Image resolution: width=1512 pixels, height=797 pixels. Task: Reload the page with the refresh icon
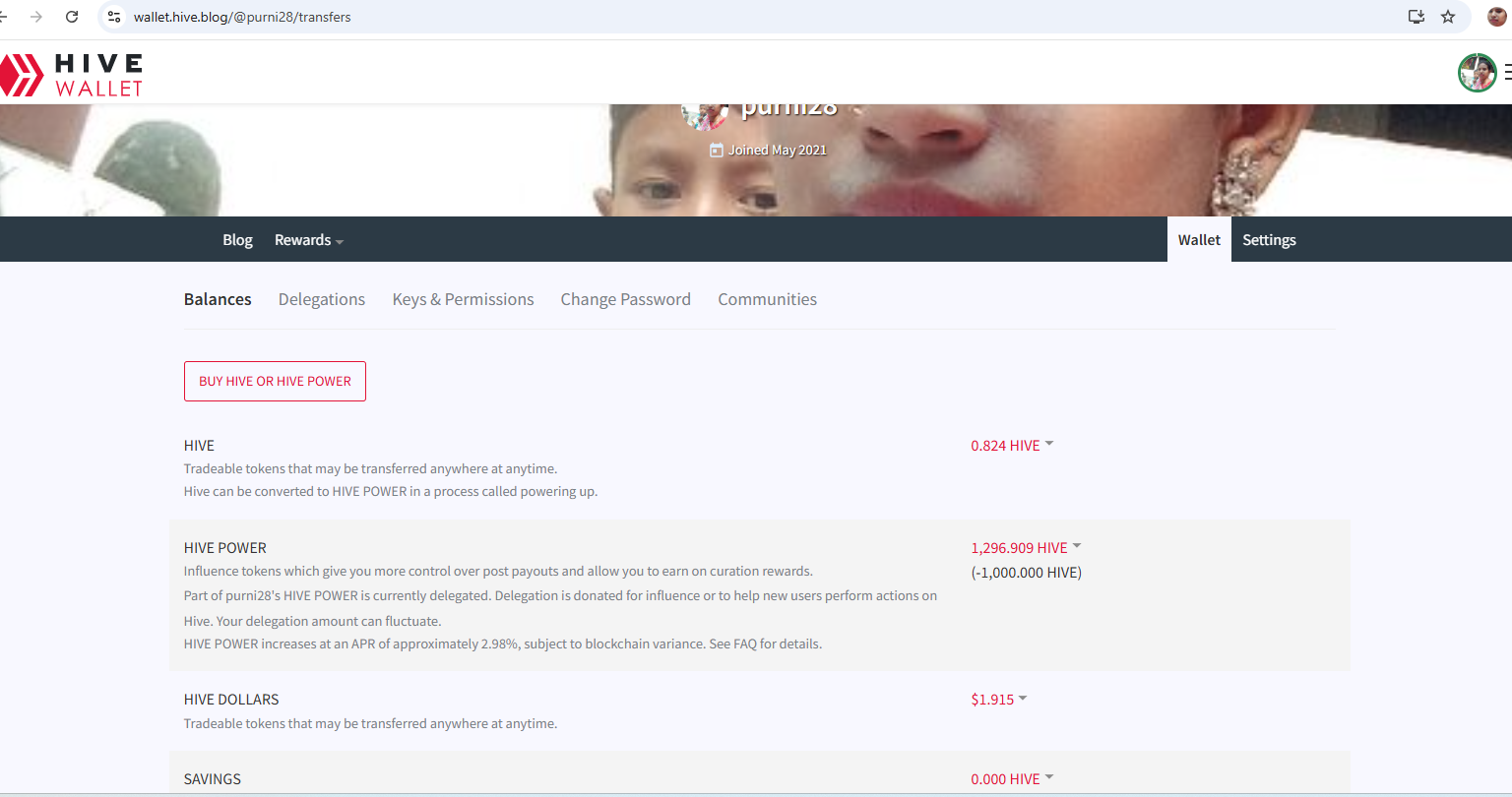click(72, 17)
